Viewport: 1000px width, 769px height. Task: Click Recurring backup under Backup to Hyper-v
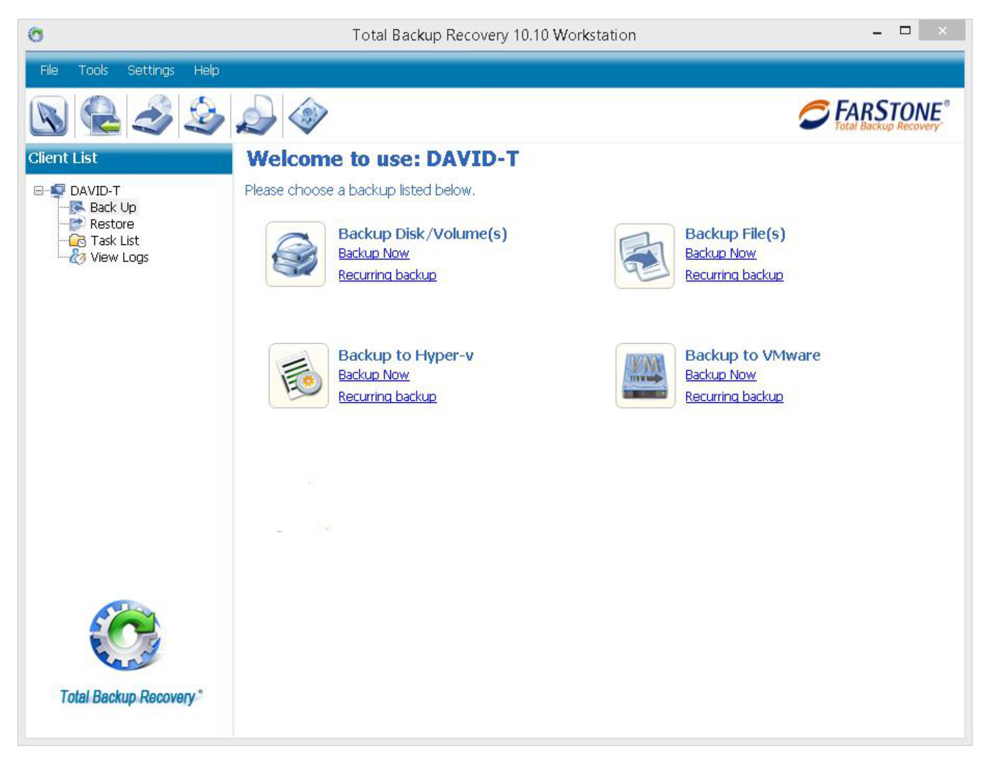387,397
